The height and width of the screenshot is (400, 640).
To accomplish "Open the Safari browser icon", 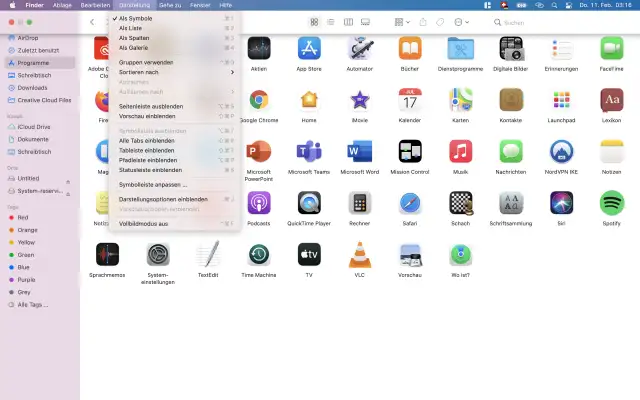I will (410, 203).
